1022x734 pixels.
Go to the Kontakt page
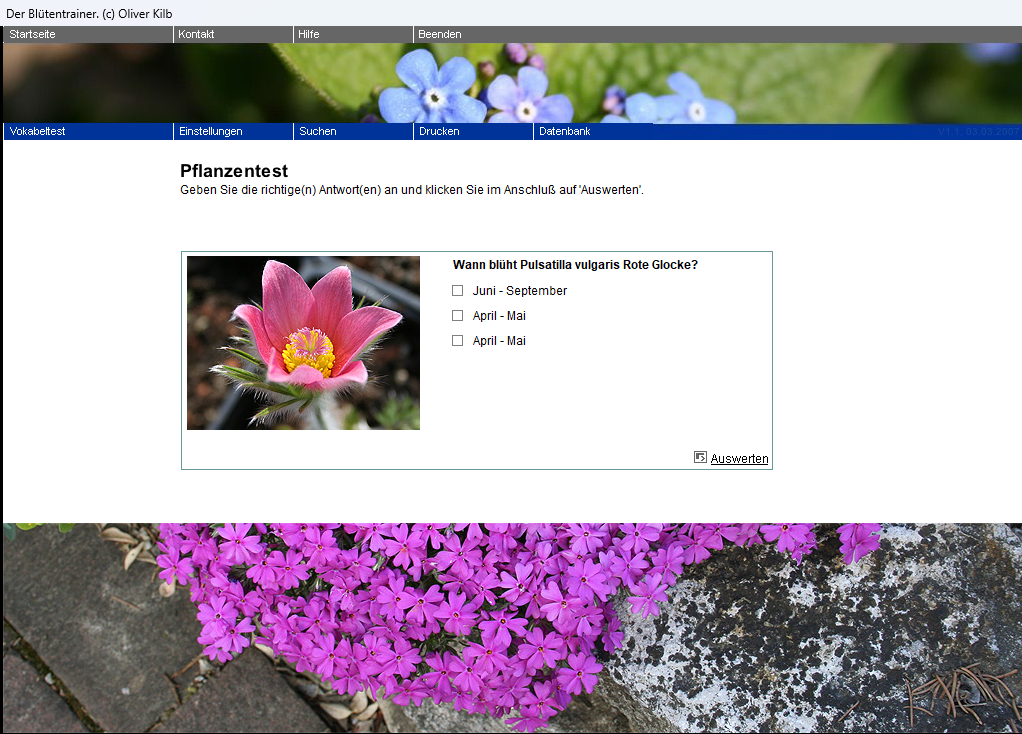point(197,34)
